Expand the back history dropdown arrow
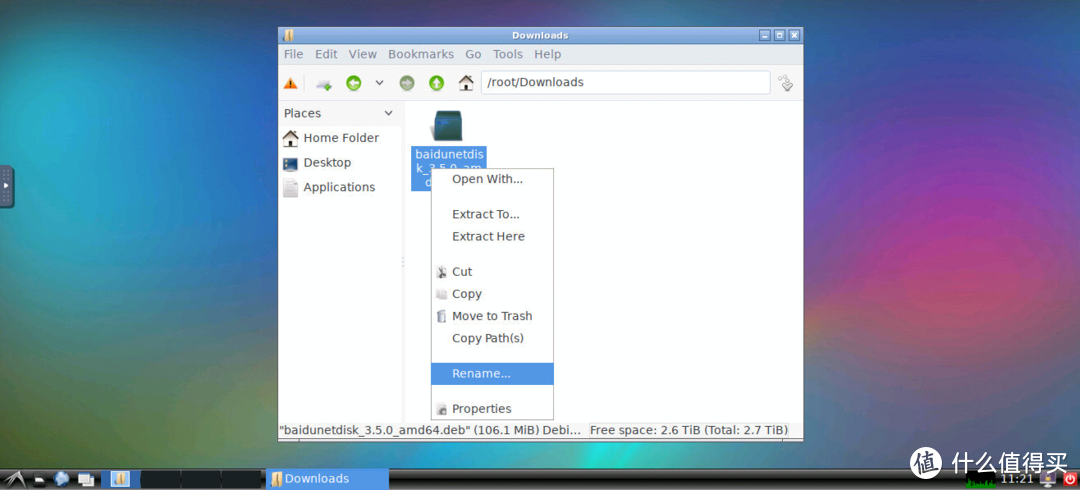Image resolution: width=1080 pixels, height=490 pixels. coord(379,83)
